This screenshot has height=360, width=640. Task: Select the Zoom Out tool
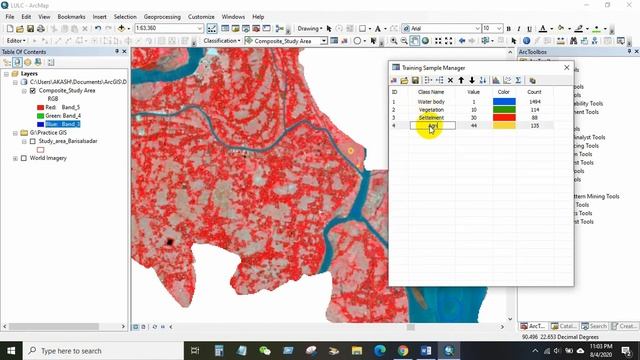(404, 41)
